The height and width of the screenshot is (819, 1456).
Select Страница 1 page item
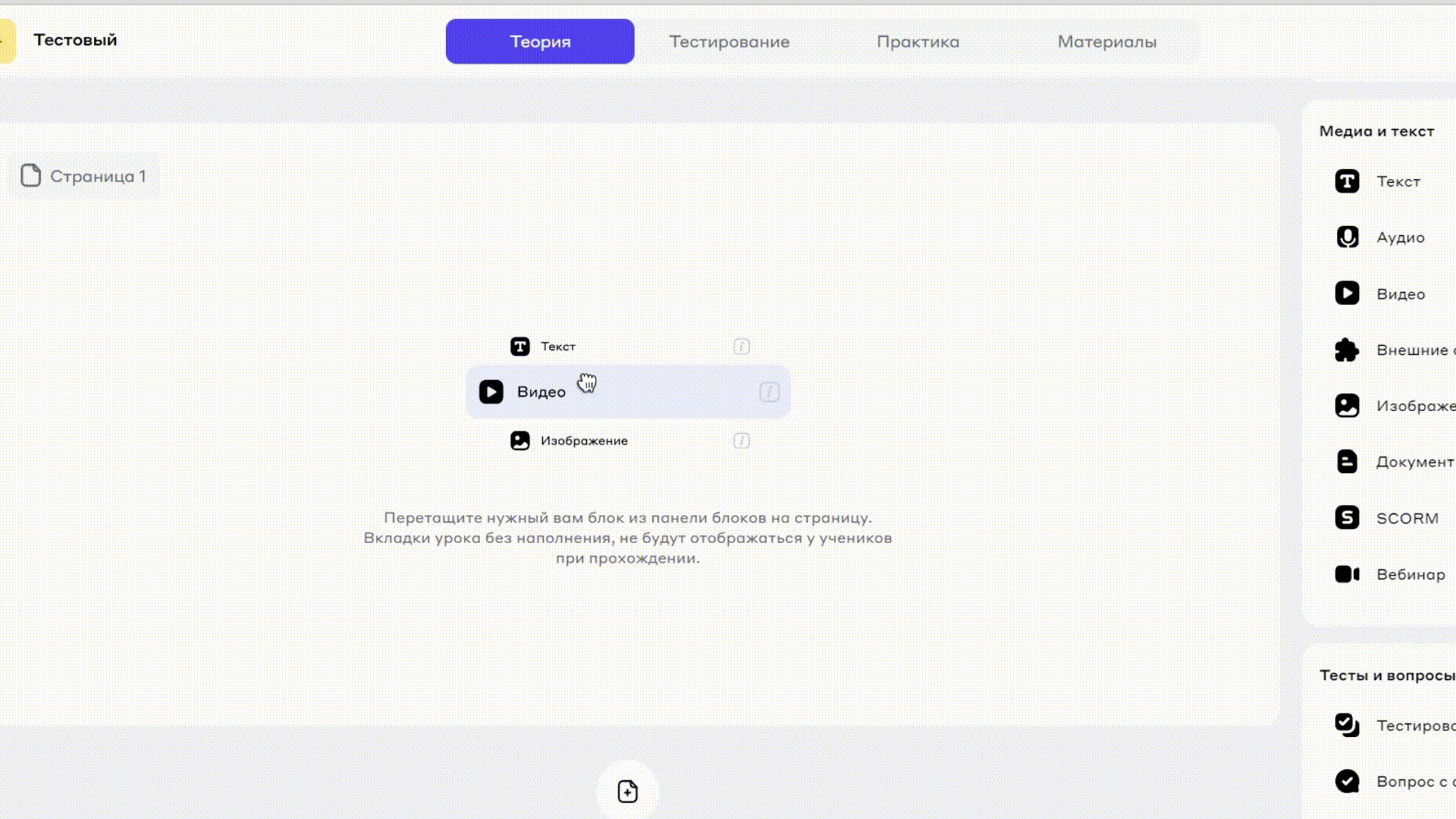click(83, 176)
